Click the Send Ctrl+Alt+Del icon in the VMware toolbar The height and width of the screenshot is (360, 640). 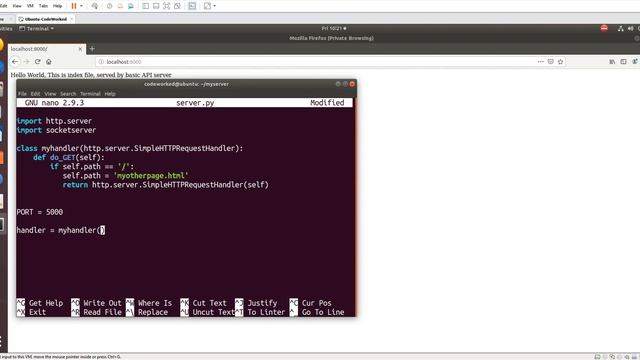click(95, 6)
